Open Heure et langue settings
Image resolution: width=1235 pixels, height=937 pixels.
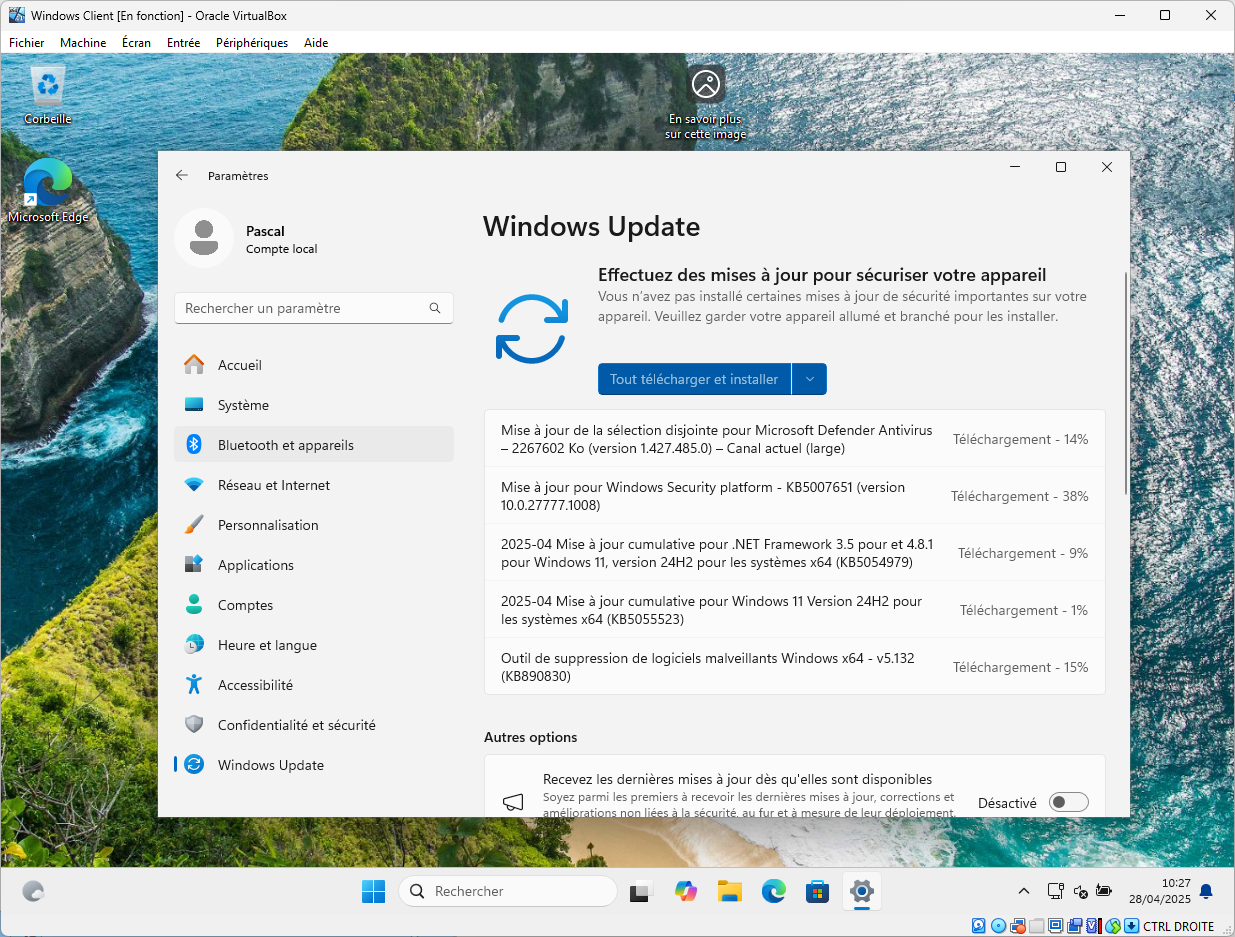[314, 645]
